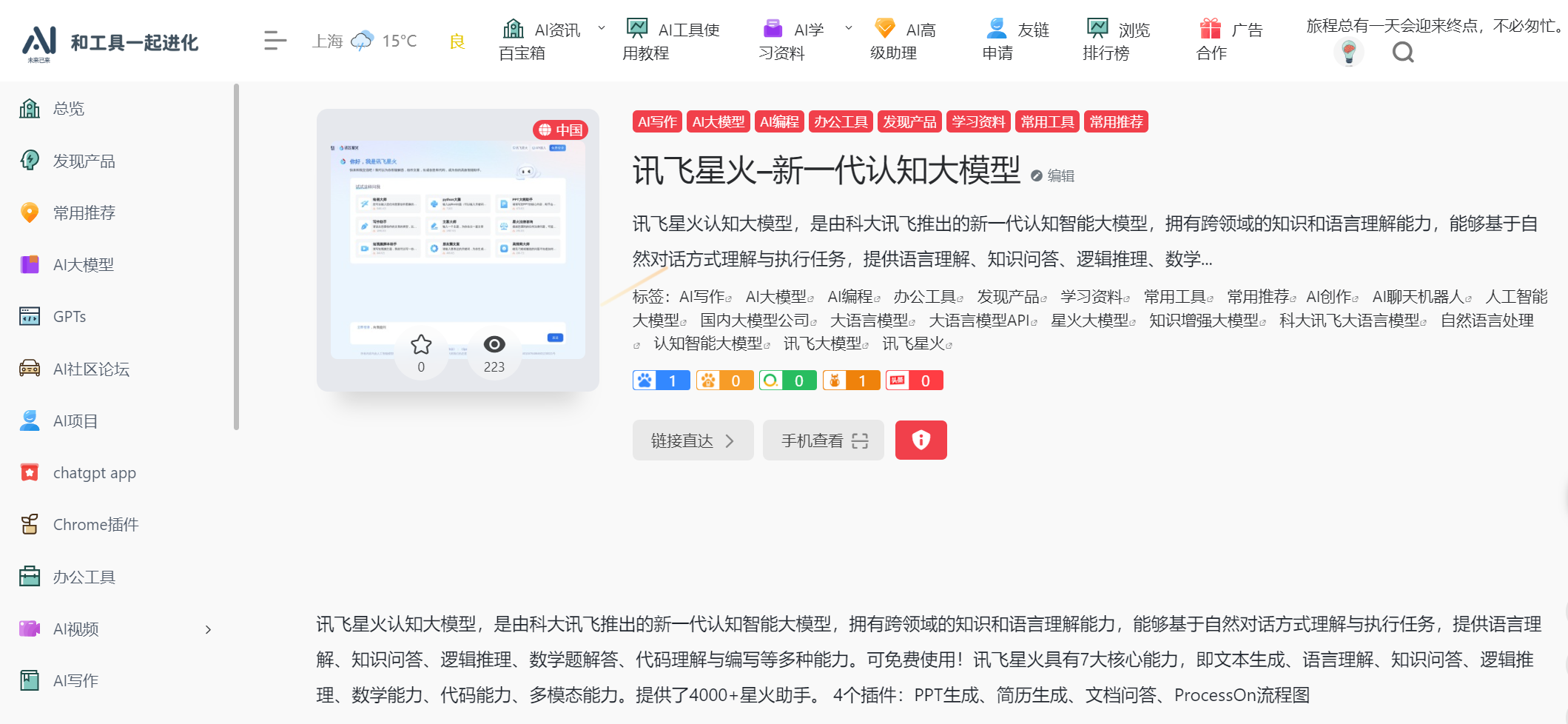
Task: Expand the AI学习资料 dropdown chevron
Action: click(849, 28)
